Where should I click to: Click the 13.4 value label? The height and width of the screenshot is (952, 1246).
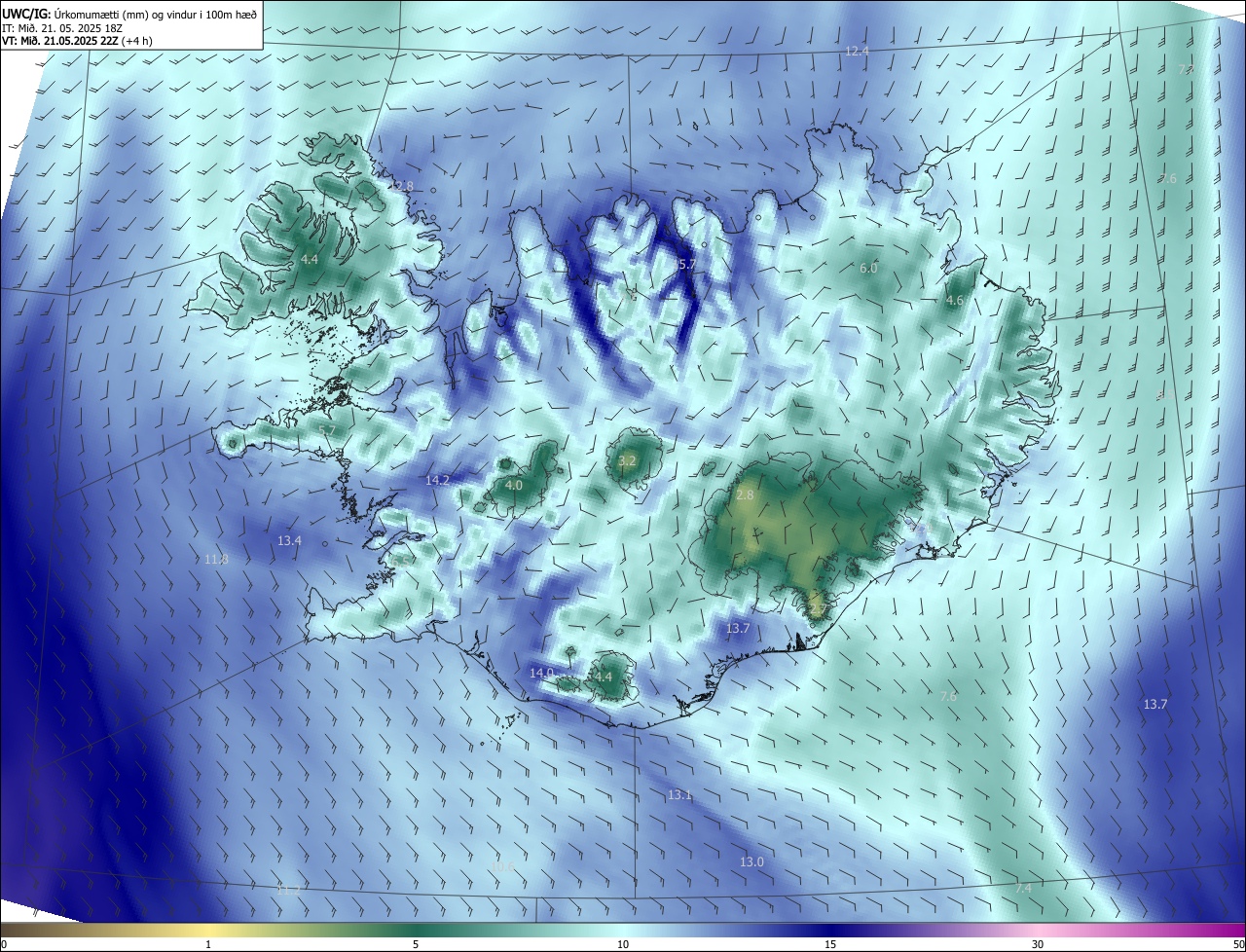289,540
